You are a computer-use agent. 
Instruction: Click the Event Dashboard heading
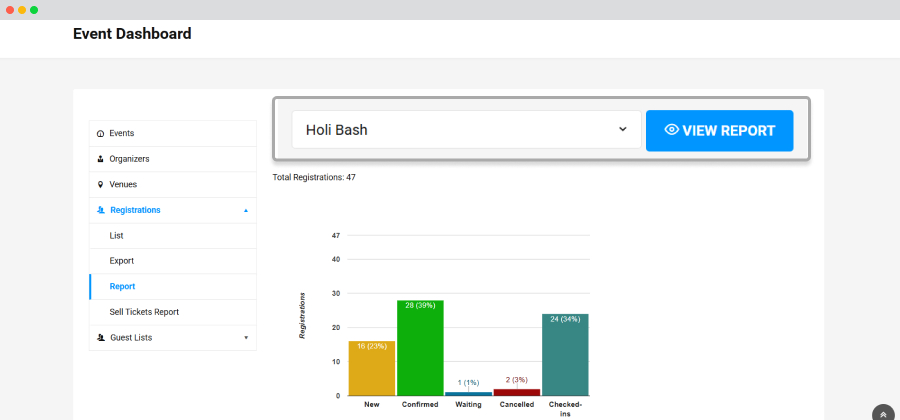[132, 34]
